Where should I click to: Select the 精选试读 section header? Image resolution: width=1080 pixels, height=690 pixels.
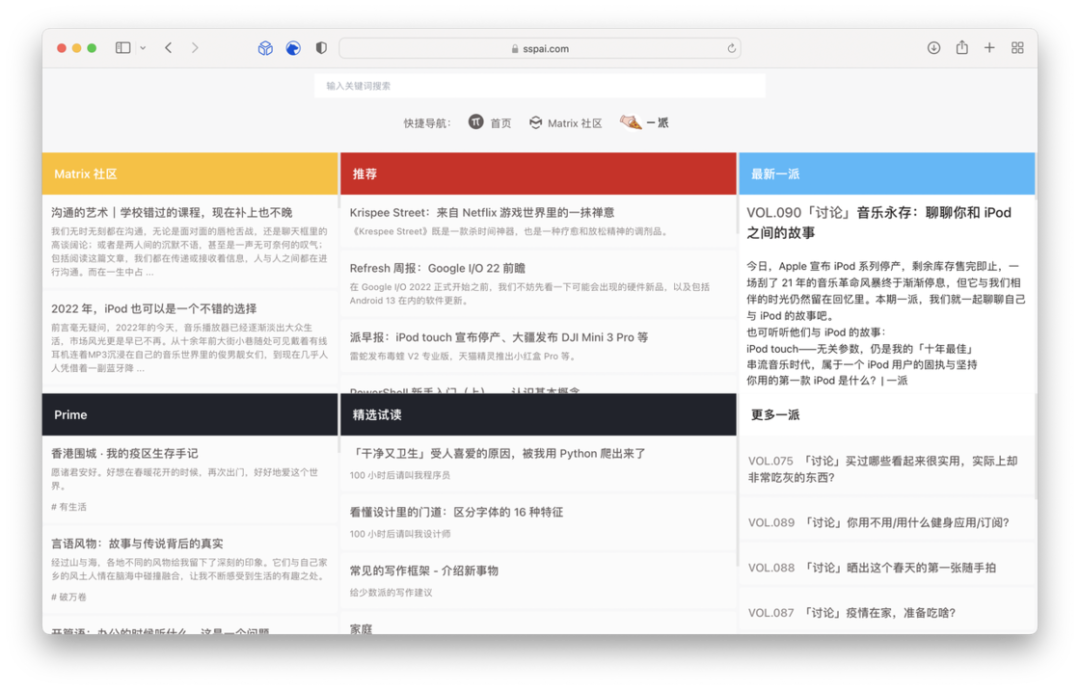point(539,415)
